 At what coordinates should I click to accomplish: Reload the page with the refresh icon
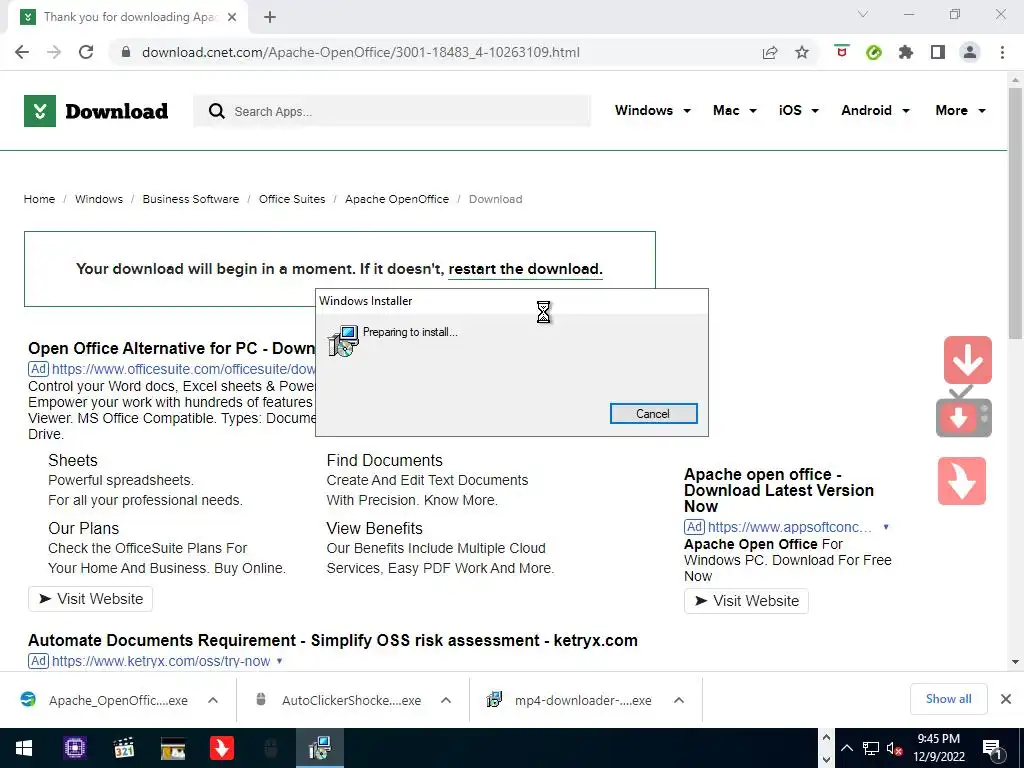86,52
